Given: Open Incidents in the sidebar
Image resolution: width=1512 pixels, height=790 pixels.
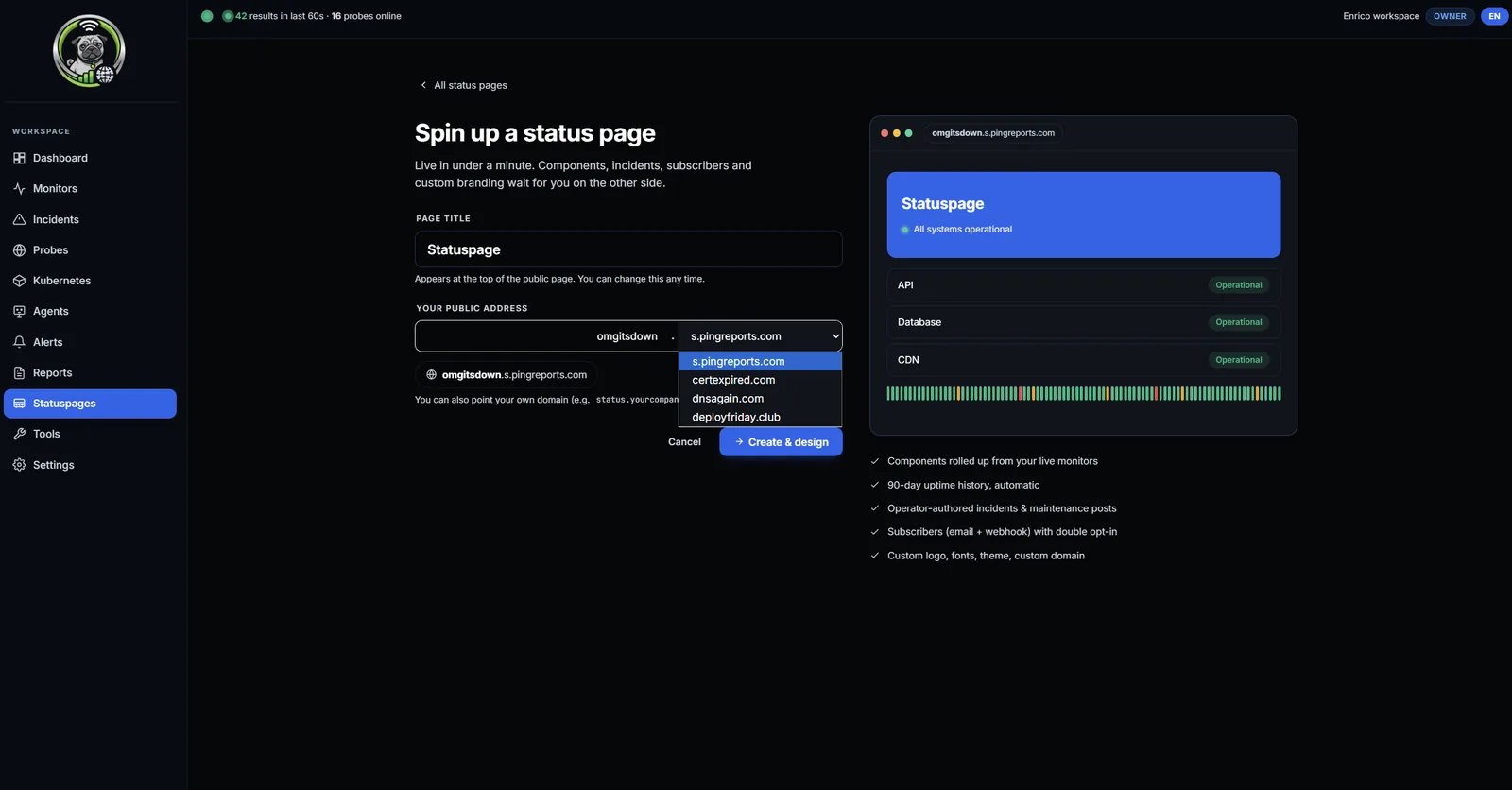Looking at the screenshot, I should pyautogui.click(x=90, y=219).
